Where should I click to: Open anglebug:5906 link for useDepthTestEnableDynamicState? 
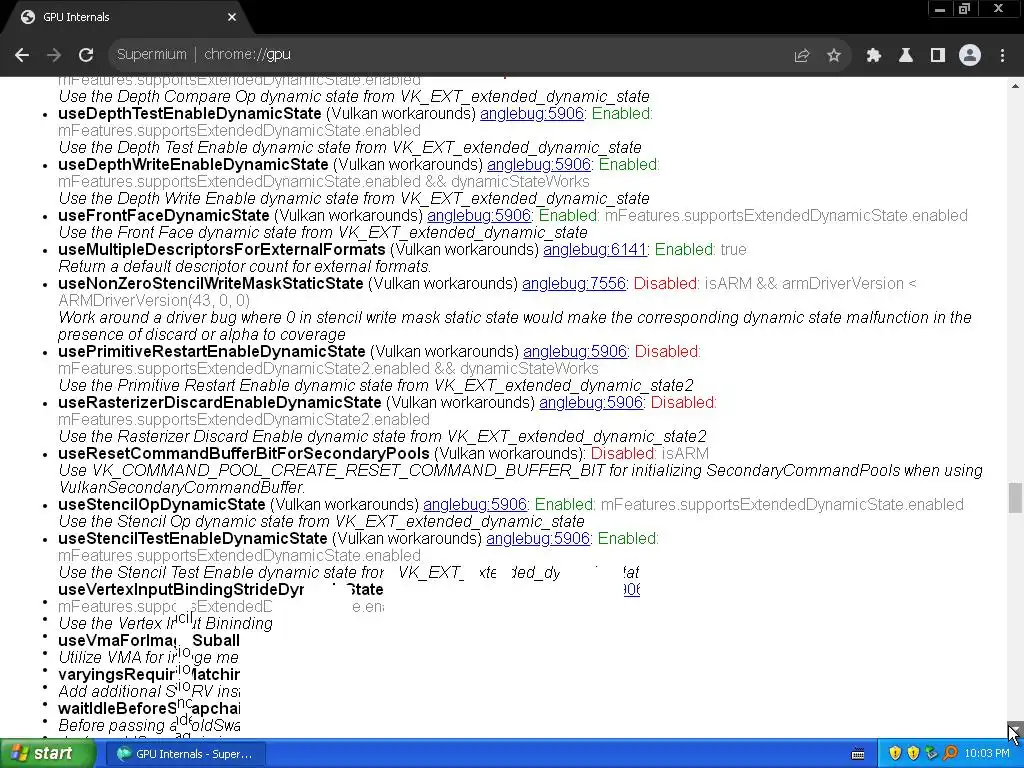point(532,114)
